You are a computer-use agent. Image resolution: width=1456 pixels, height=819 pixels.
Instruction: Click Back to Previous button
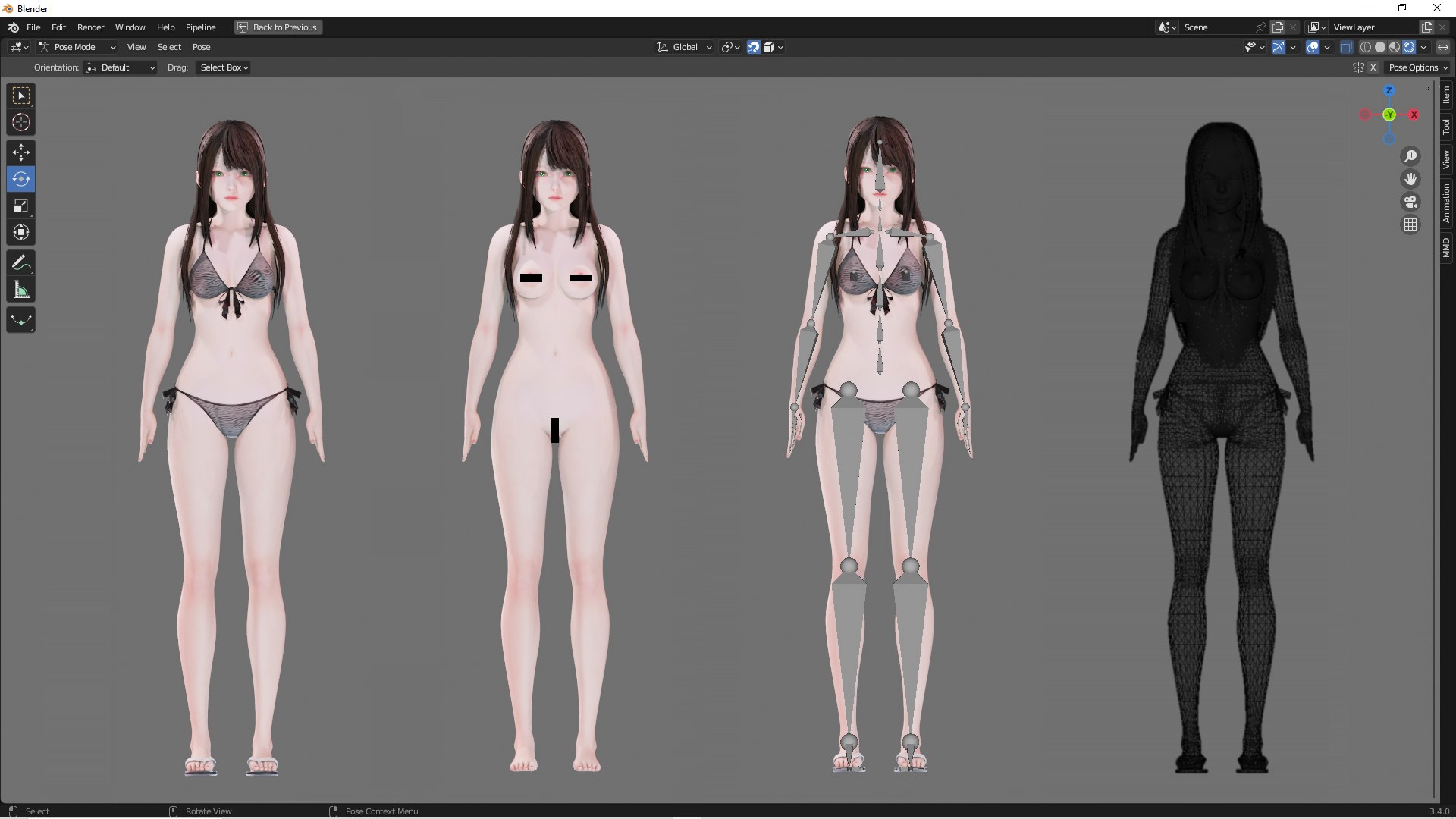278,27
